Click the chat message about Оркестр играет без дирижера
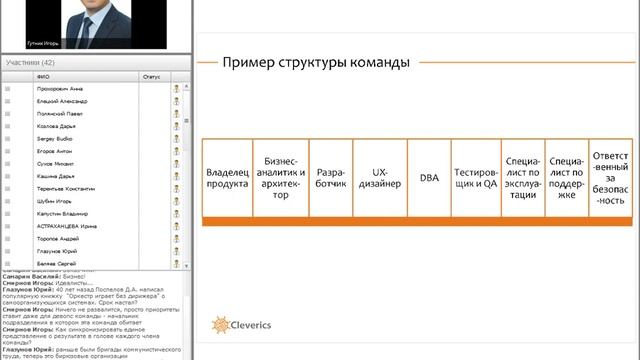 (84, 296)
